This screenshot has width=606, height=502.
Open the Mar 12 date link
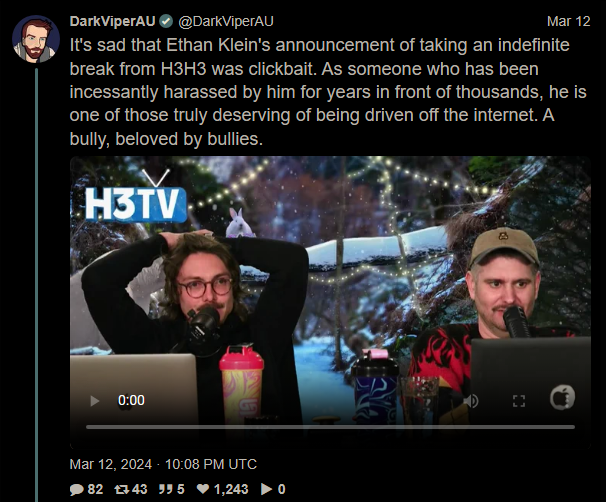point(569,21)
